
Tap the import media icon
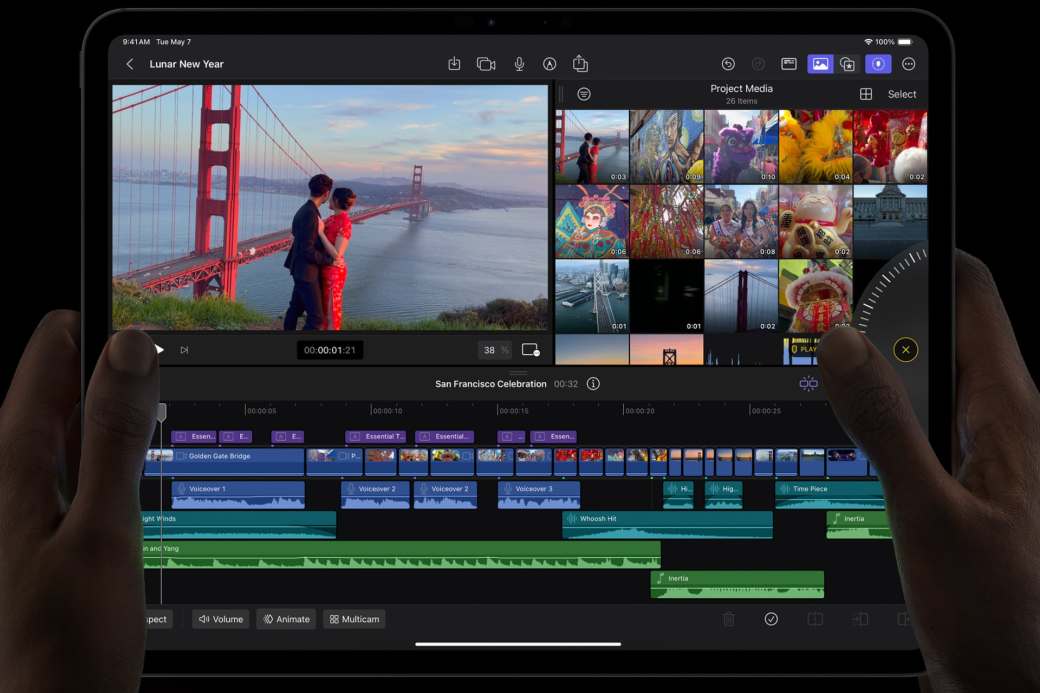click(x=454, y=64)
